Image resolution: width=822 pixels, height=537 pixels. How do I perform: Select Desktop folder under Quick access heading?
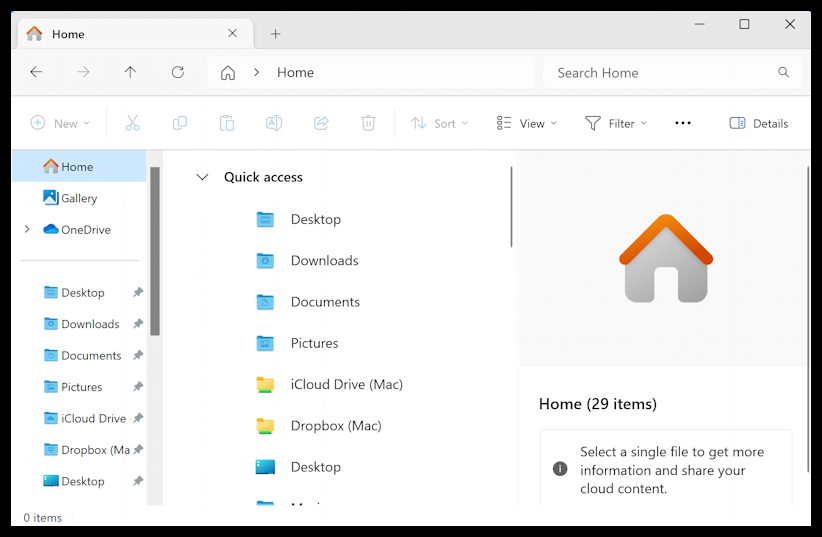pos(298,219)
